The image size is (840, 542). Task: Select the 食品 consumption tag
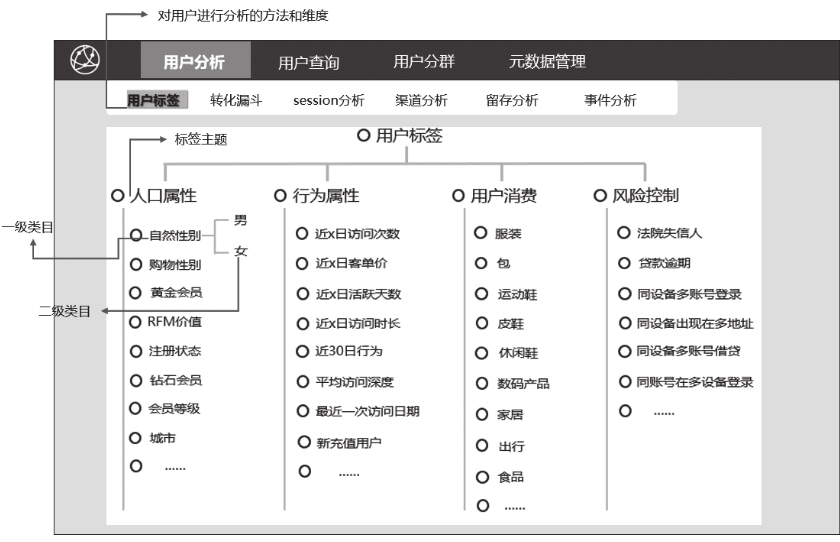pyautogui.click(x=500, y=477)
